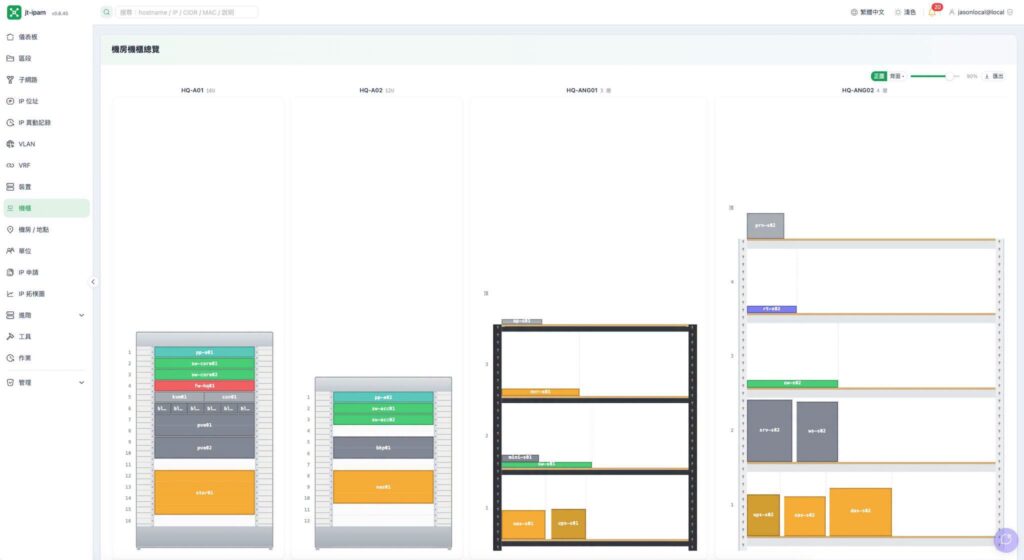Select the con01 device in HQ-A01
Viewport: 1024px width, 560px height.
point(229,397)
